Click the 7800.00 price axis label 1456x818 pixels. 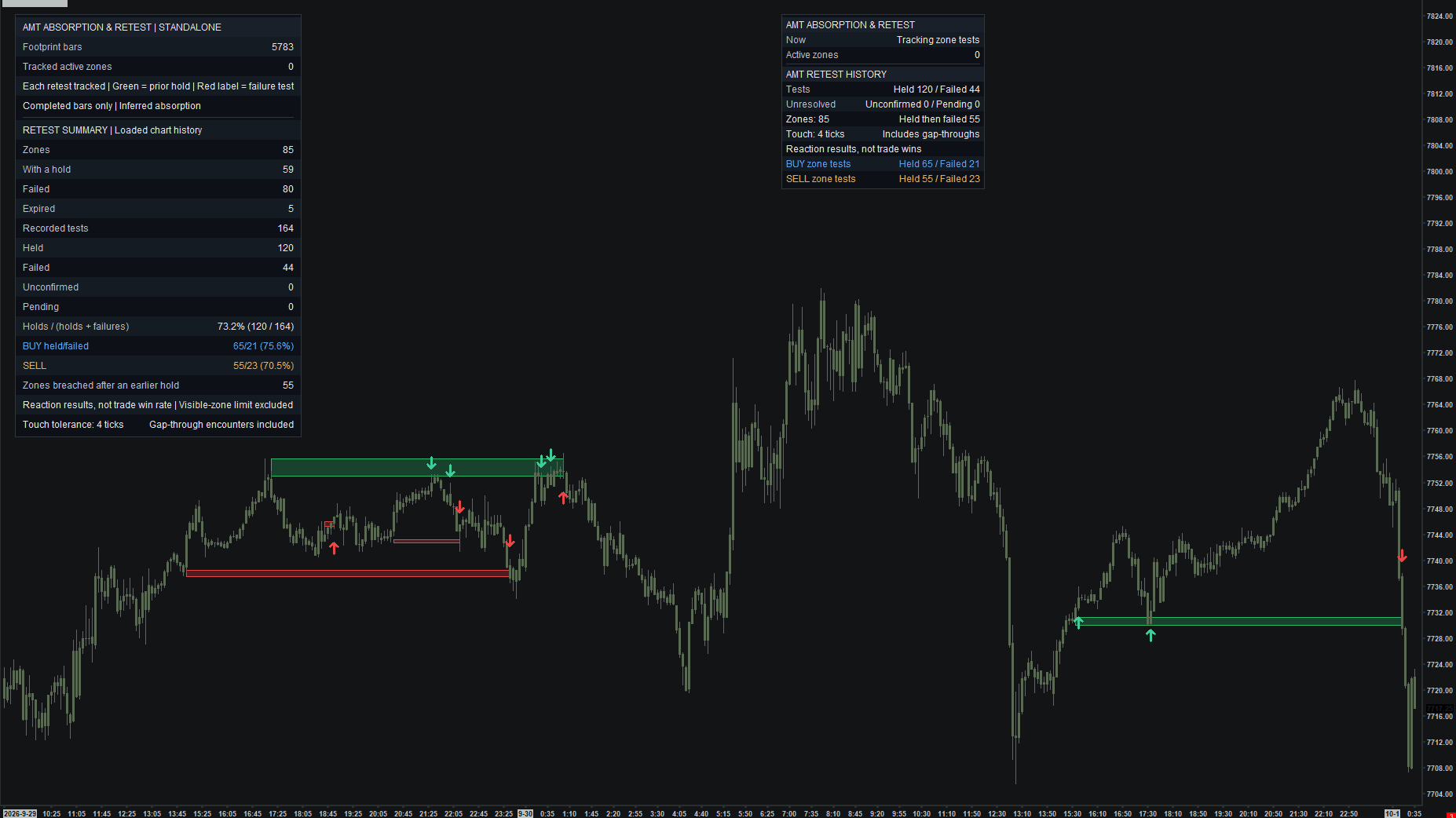tap(1440, 172)
